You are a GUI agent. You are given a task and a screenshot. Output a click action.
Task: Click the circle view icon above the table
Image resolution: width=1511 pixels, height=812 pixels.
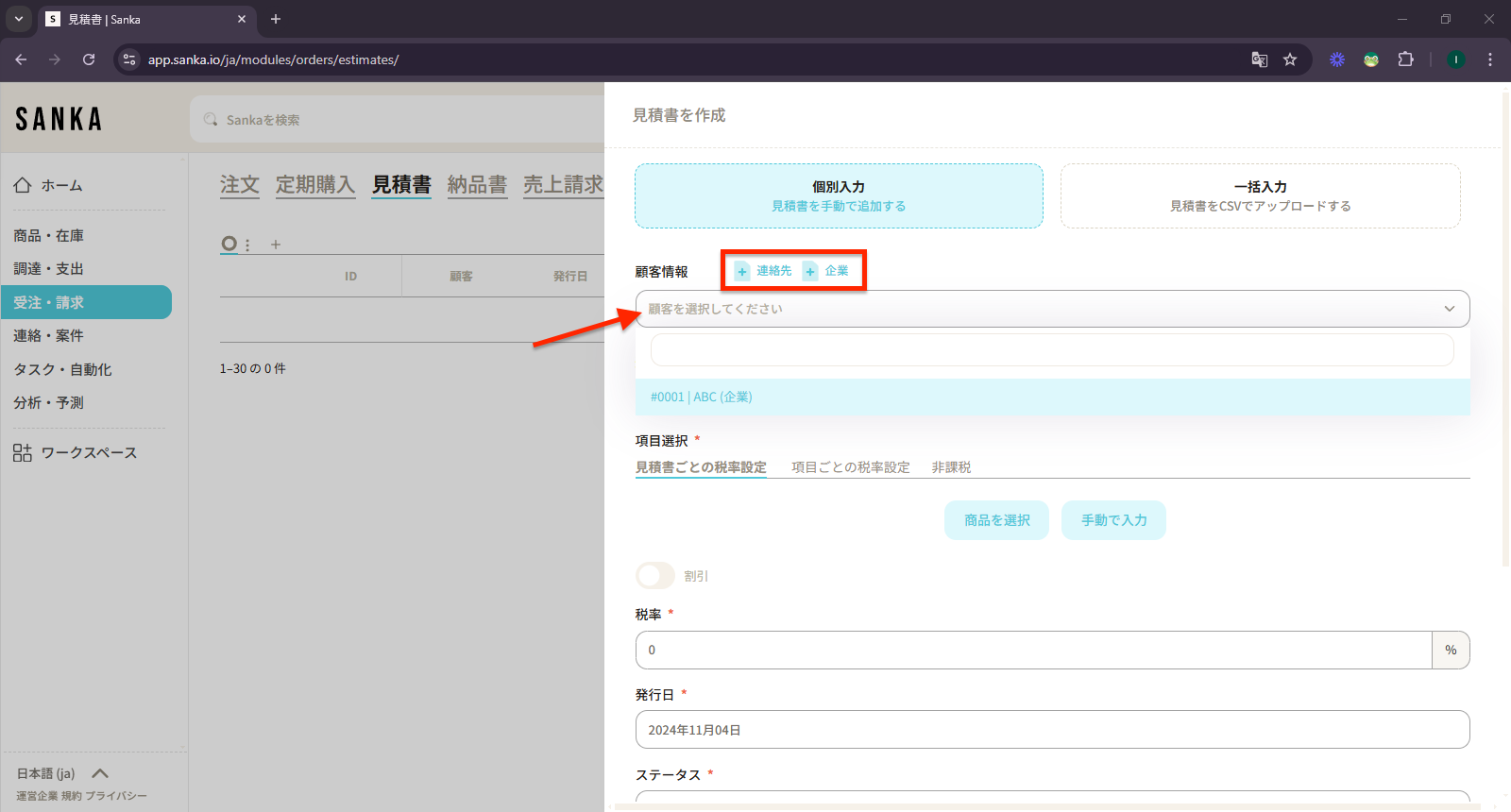tap(229, 244)
